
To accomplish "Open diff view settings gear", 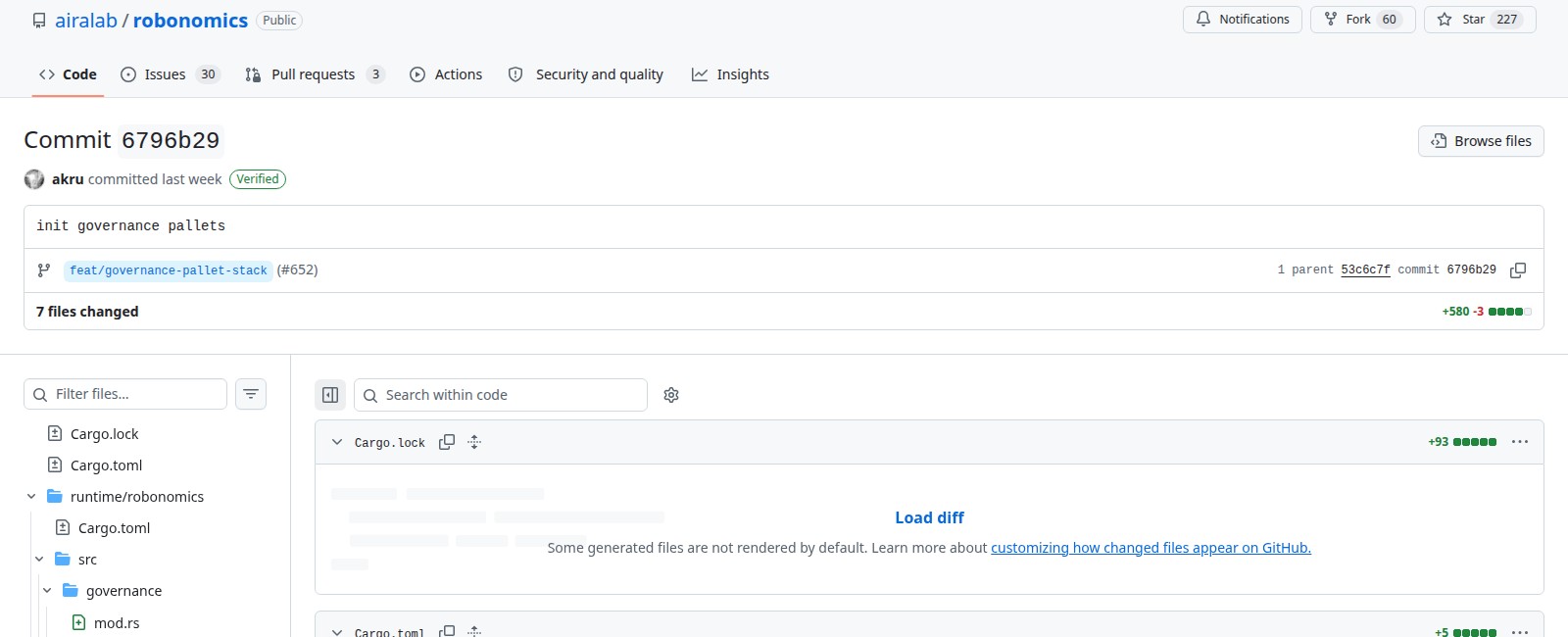I will pyautogui.click(x=671, y=395).
